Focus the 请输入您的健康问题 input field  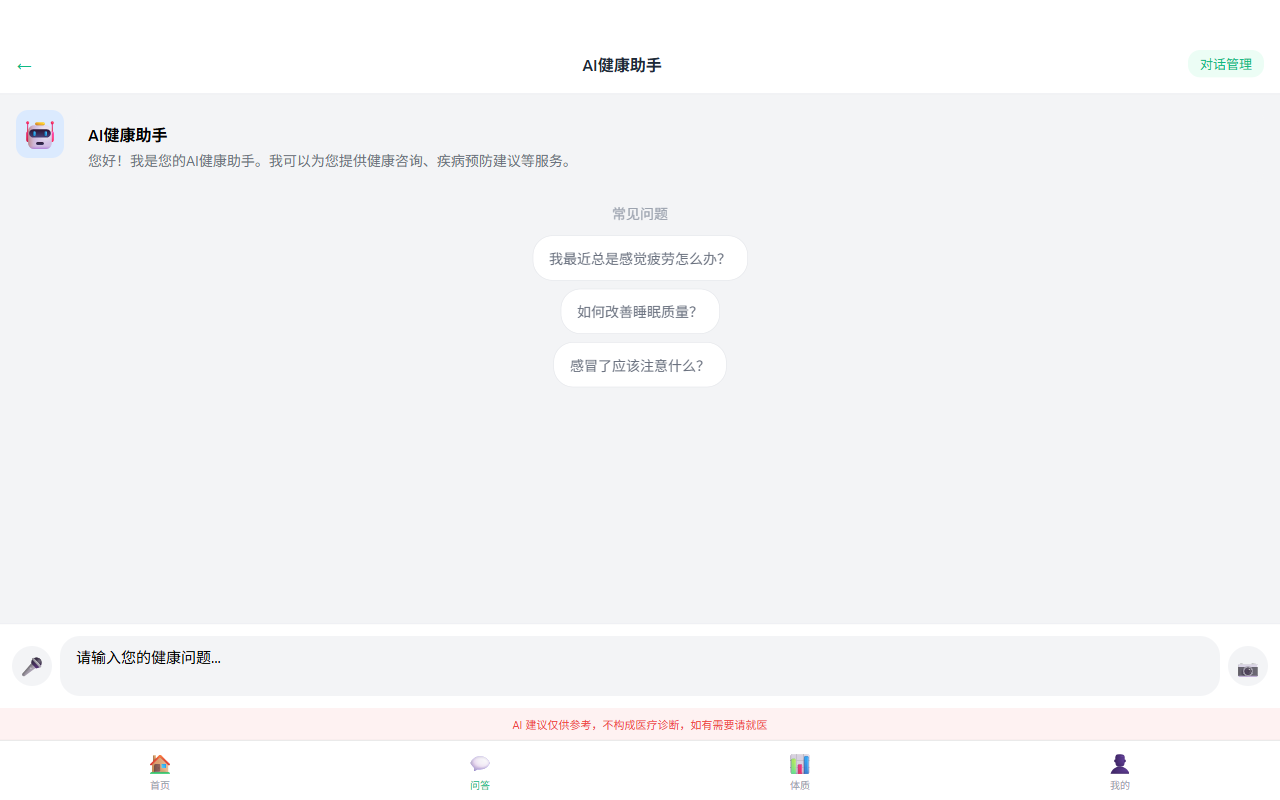point(640,665)
